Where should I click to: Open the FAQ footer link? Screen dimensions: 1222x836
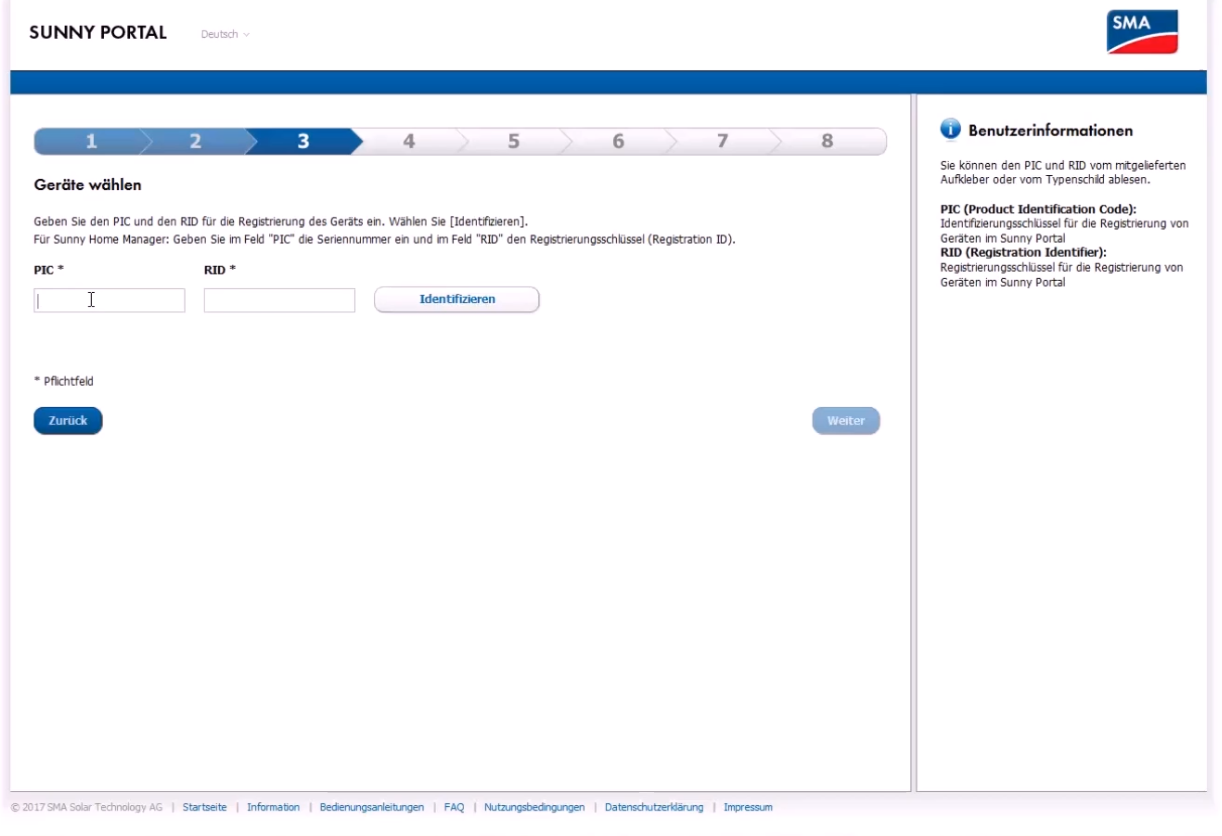(x=454, y=807)
